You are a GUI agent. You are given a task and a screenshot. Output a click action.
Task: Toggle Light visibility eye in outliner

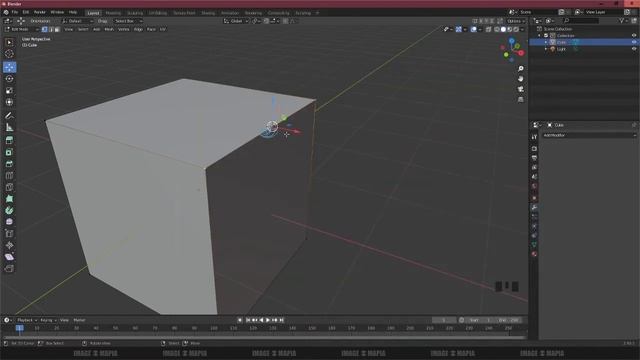pos(634,49)
